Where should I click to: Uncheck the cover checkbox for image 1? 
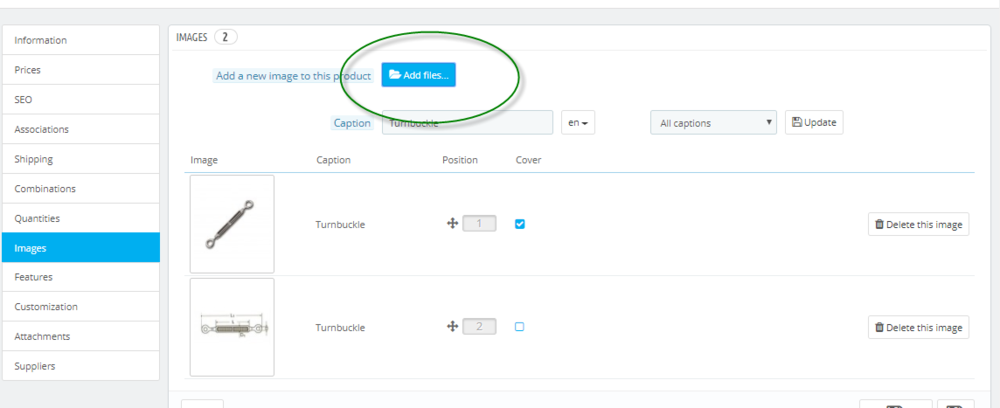pos(520,224)
